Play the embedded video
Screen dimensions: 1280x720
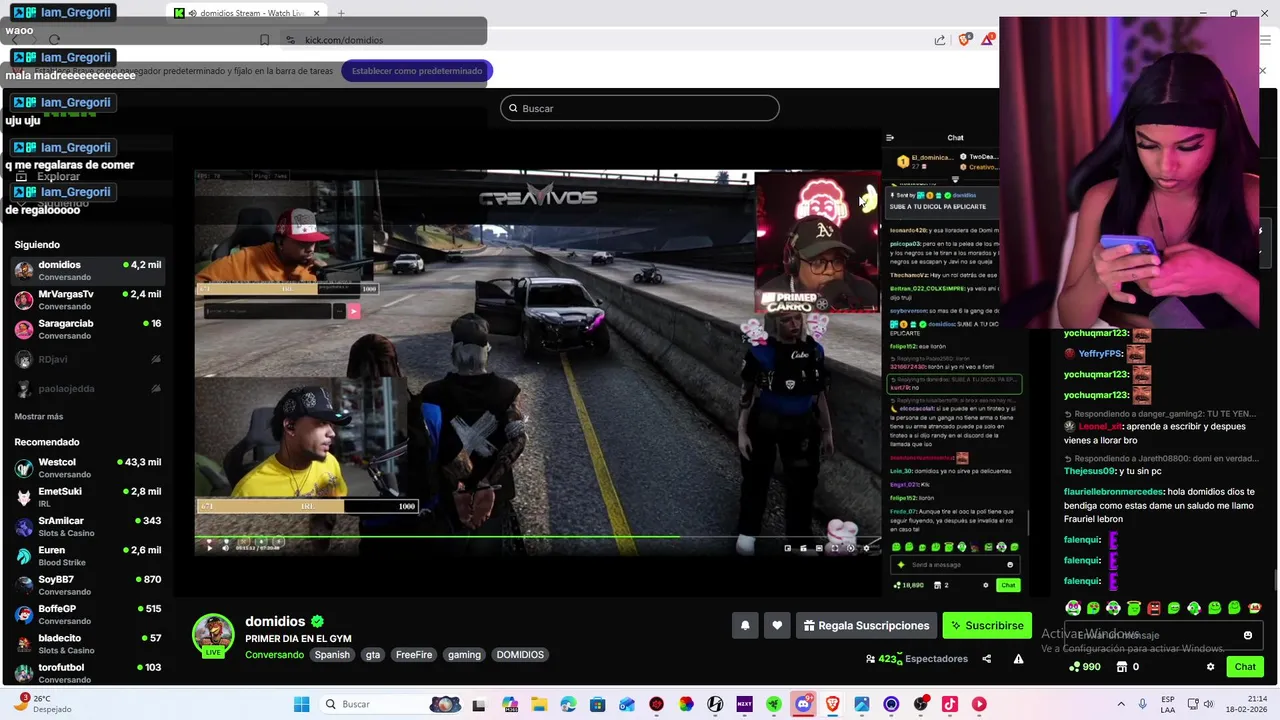(209, 546)
